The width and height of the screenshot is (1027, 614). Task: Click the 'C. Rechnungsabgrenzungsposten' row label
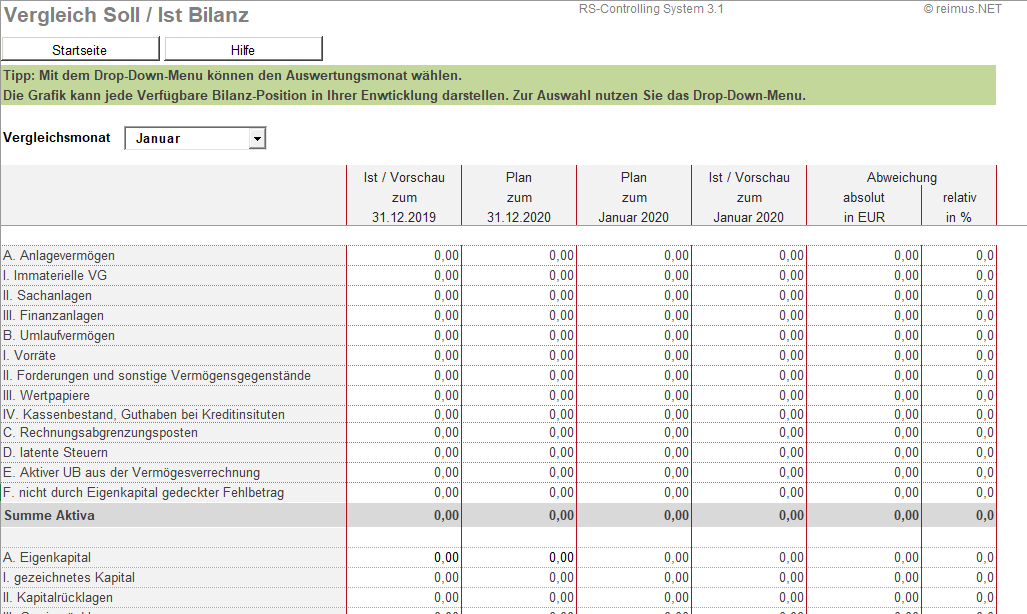[100, 433]
